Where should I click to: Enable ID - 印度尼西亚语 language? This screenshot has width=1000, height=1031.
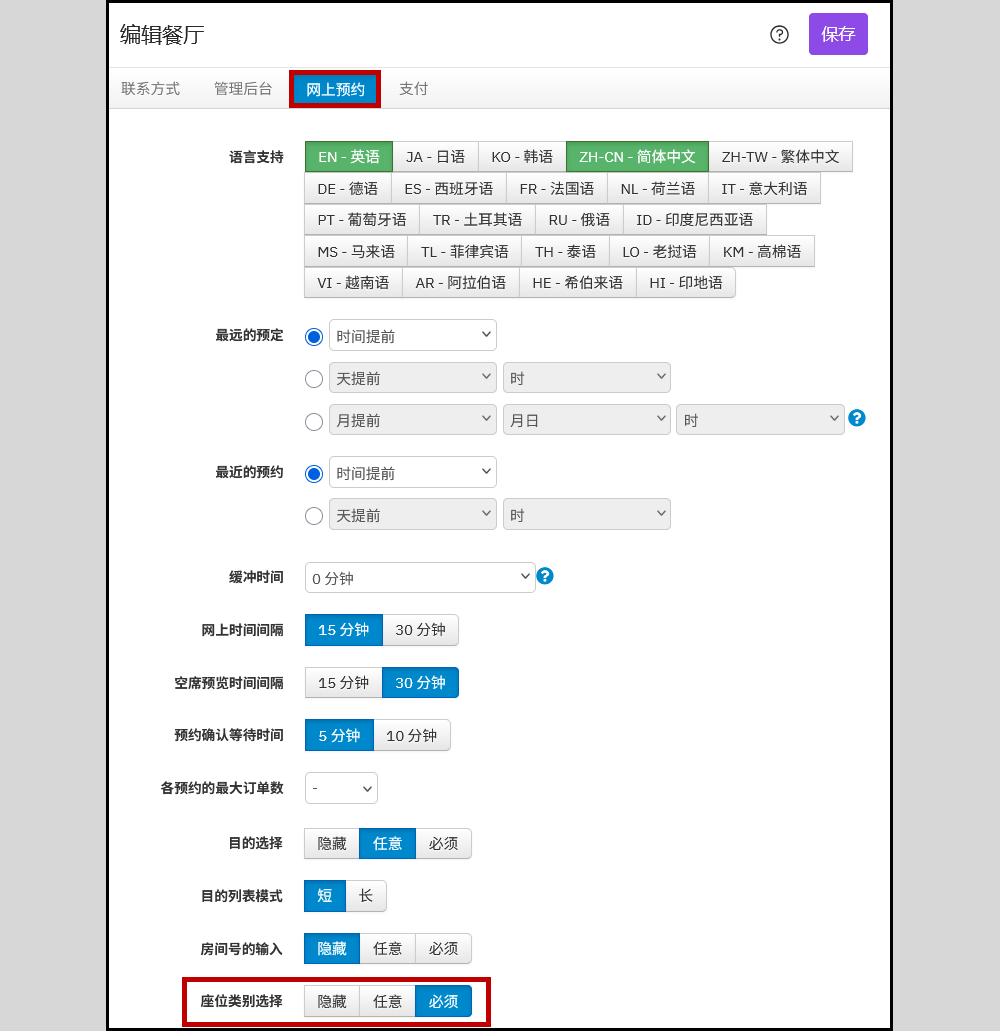694,220
